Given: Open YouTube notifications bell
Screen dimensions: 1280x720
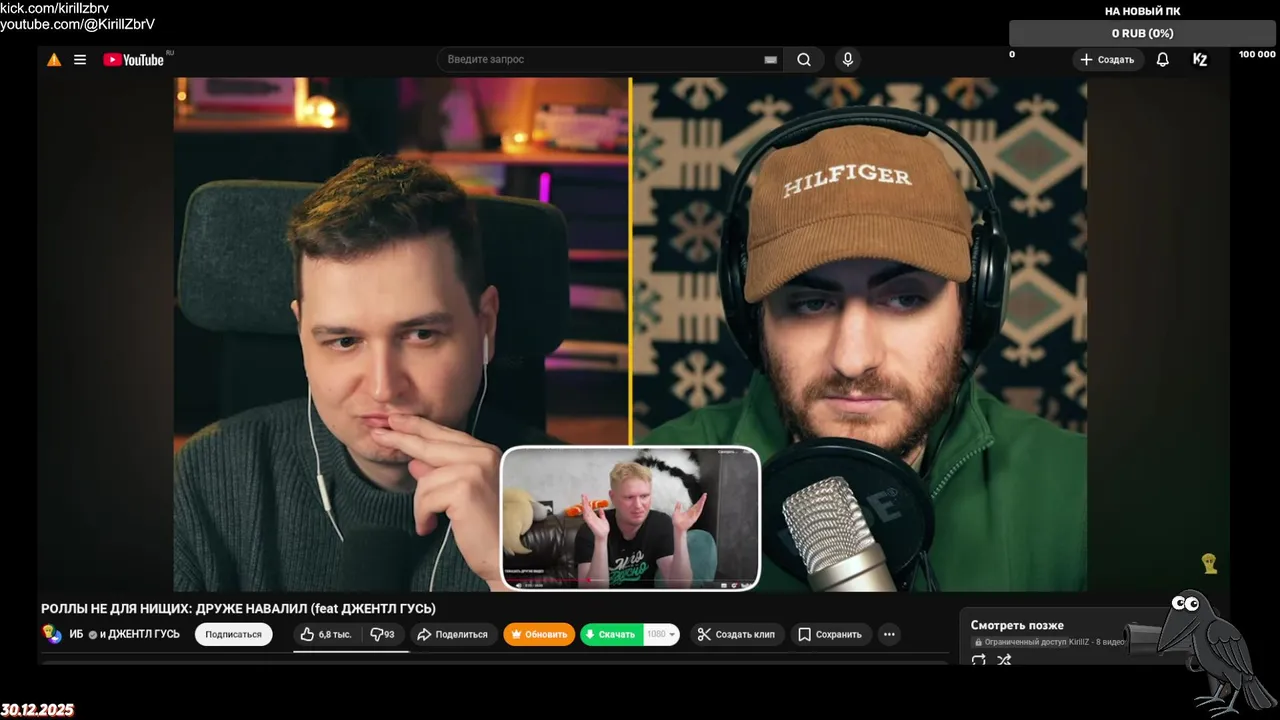Looking at the screenshot, I should pos(1162,60).
